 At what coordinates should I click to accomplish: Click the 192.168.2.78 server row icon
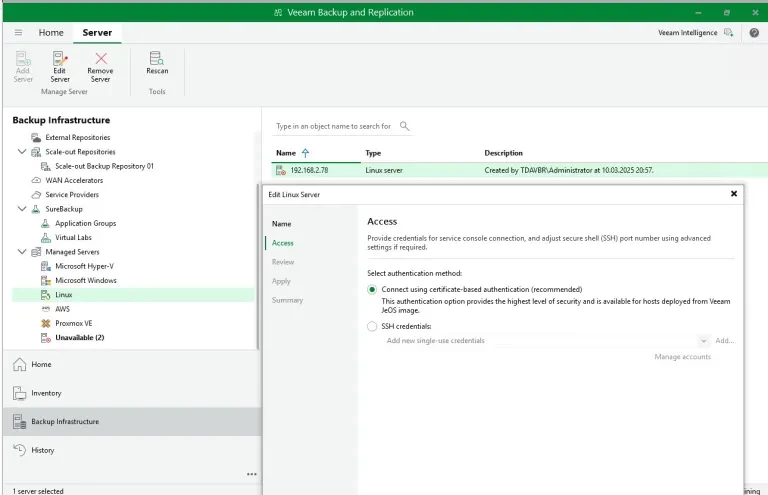281,170
